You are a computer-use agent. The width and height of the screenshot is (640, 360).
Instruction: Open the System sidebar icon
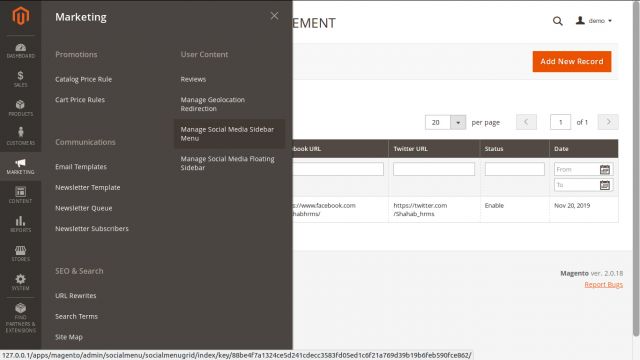coord(20,282)
